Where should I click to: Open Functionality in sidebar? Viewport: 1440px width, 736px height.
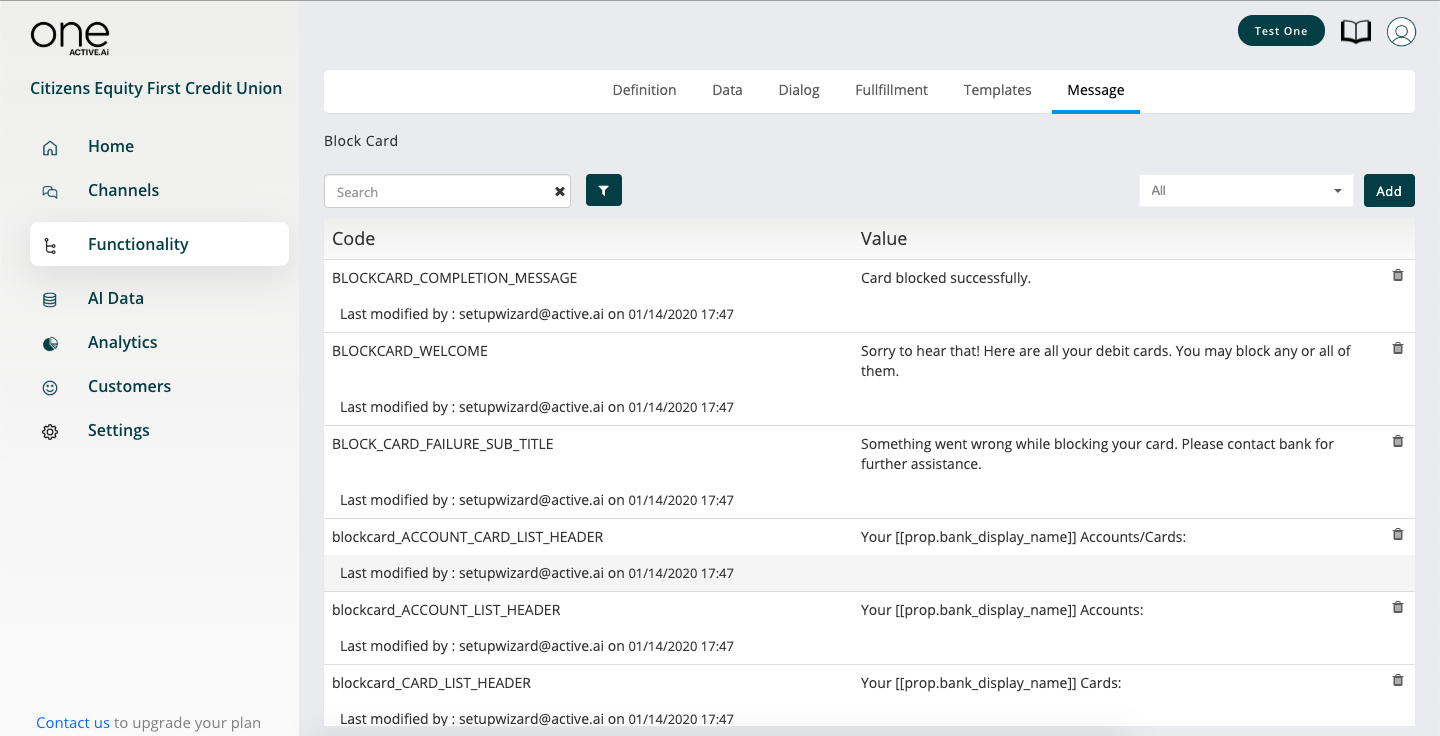click(x=159, y=244)
